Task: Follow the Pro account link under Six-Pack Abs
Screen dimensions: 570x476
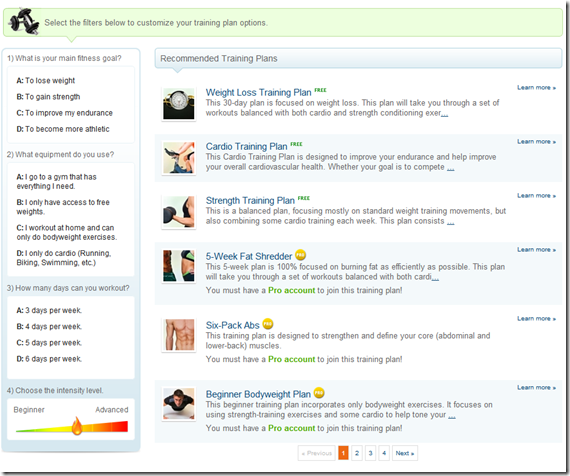Action: 292,359
